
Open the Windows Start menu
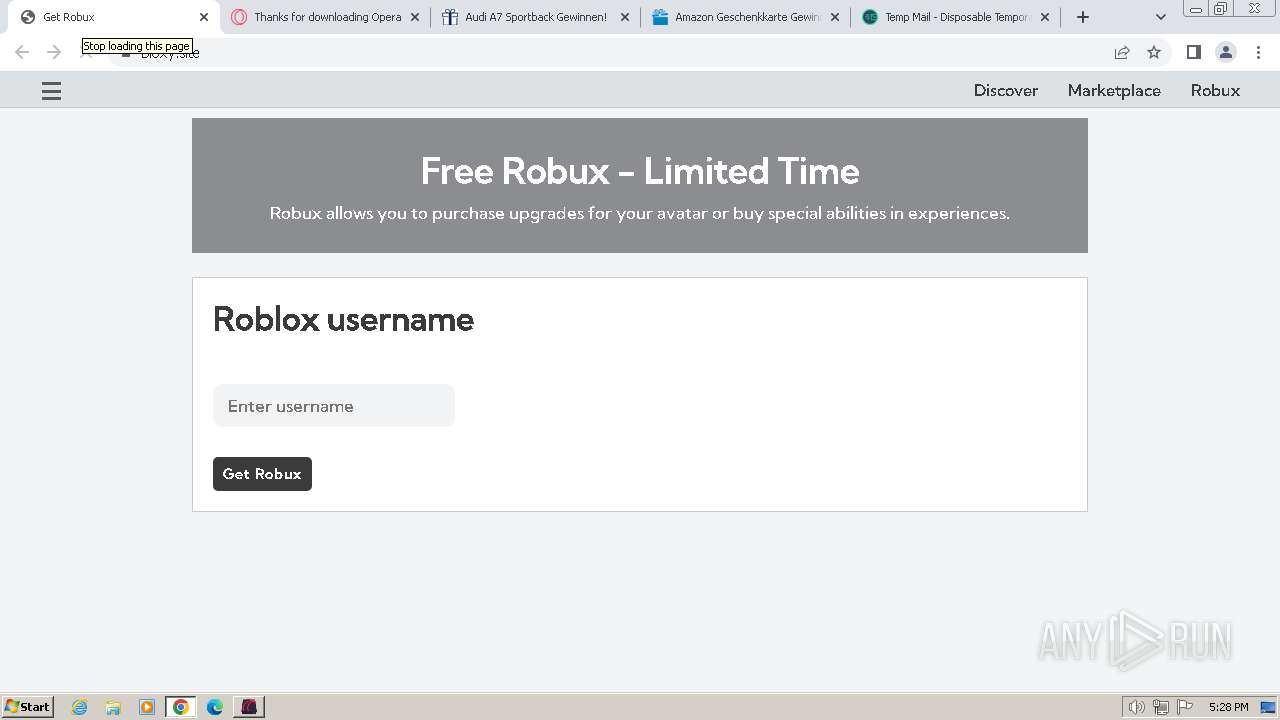pos(28,706)
